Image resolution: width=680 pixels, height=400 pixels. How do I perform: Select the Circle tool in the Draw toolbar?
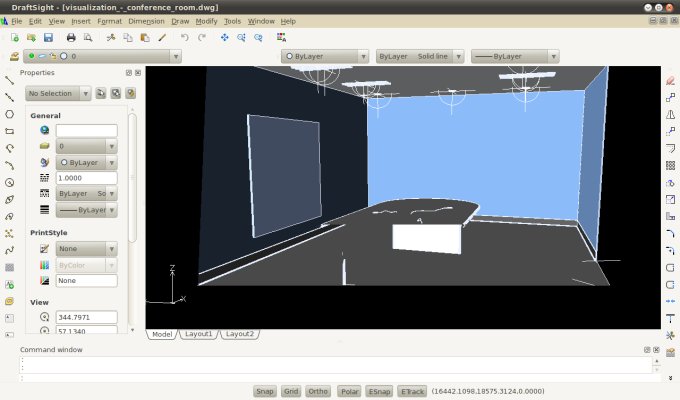9,182
